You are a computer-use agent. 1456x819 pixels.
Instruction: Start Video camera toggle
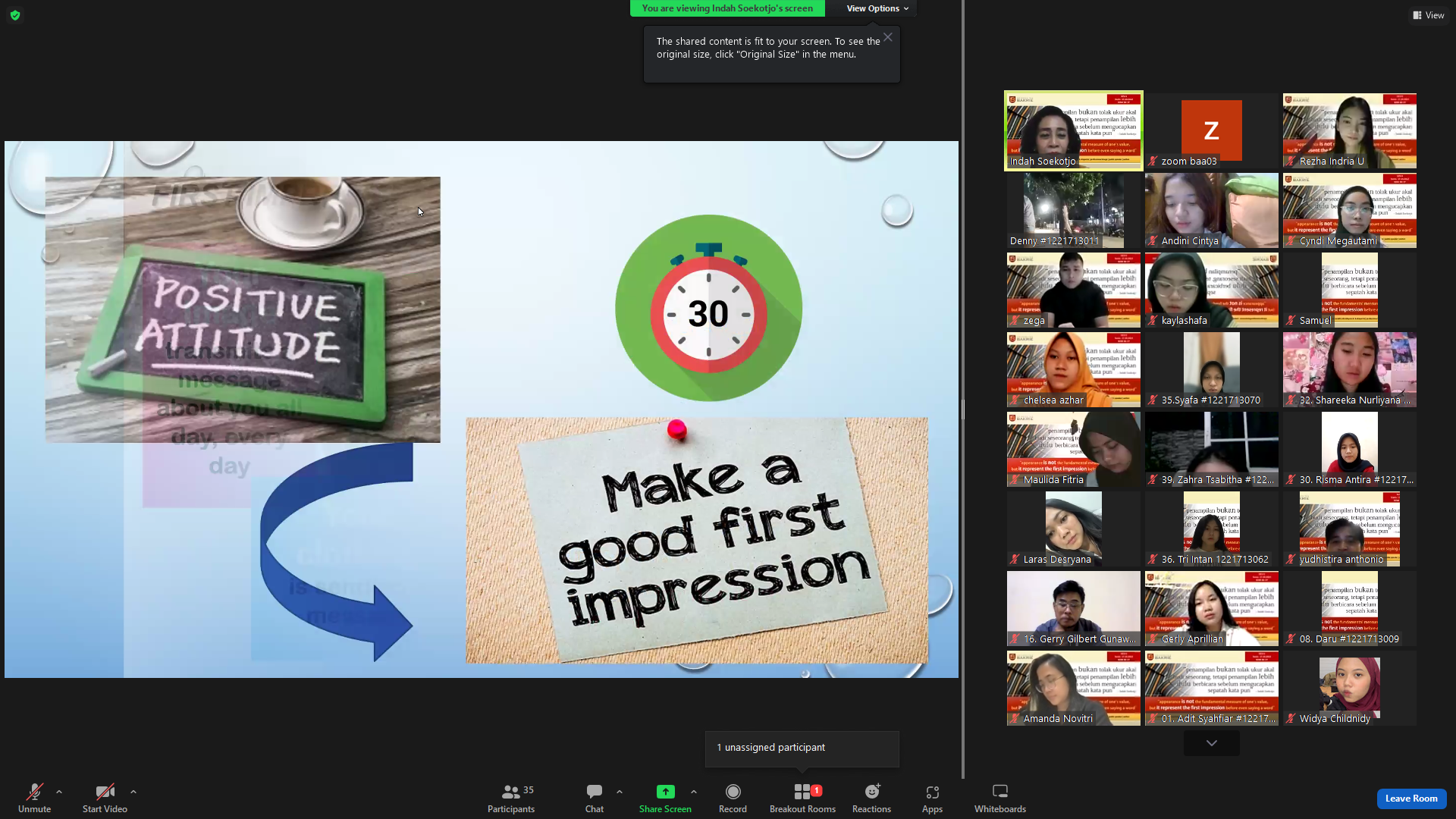pyautogui.click(x=105, y=798)
